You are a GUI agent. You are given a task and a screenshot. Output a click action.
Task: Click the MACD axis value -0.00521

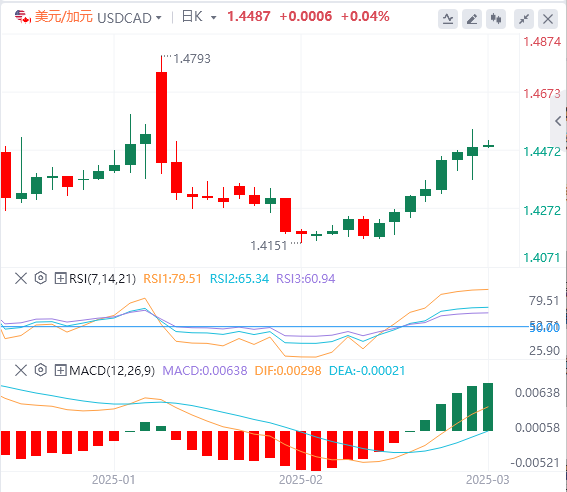[x=535, y=462]
